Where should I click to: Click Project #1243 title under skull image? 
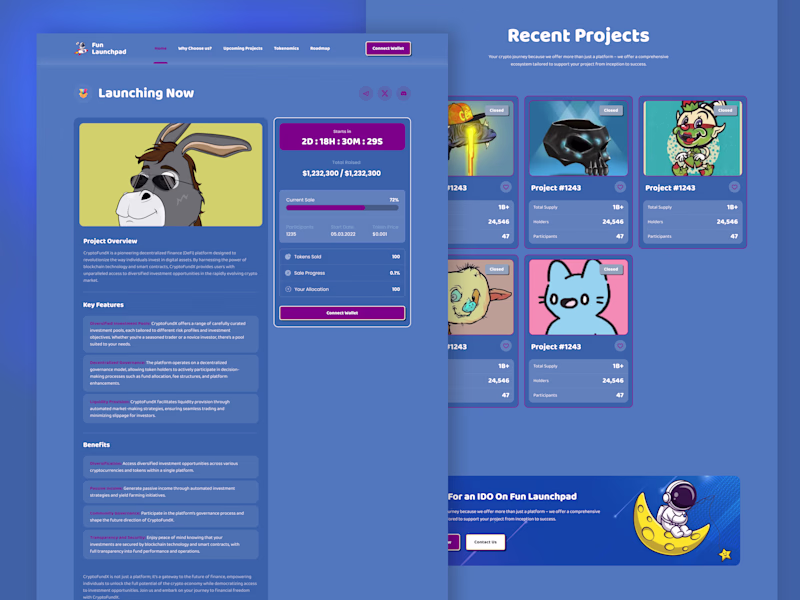[556, 188]
